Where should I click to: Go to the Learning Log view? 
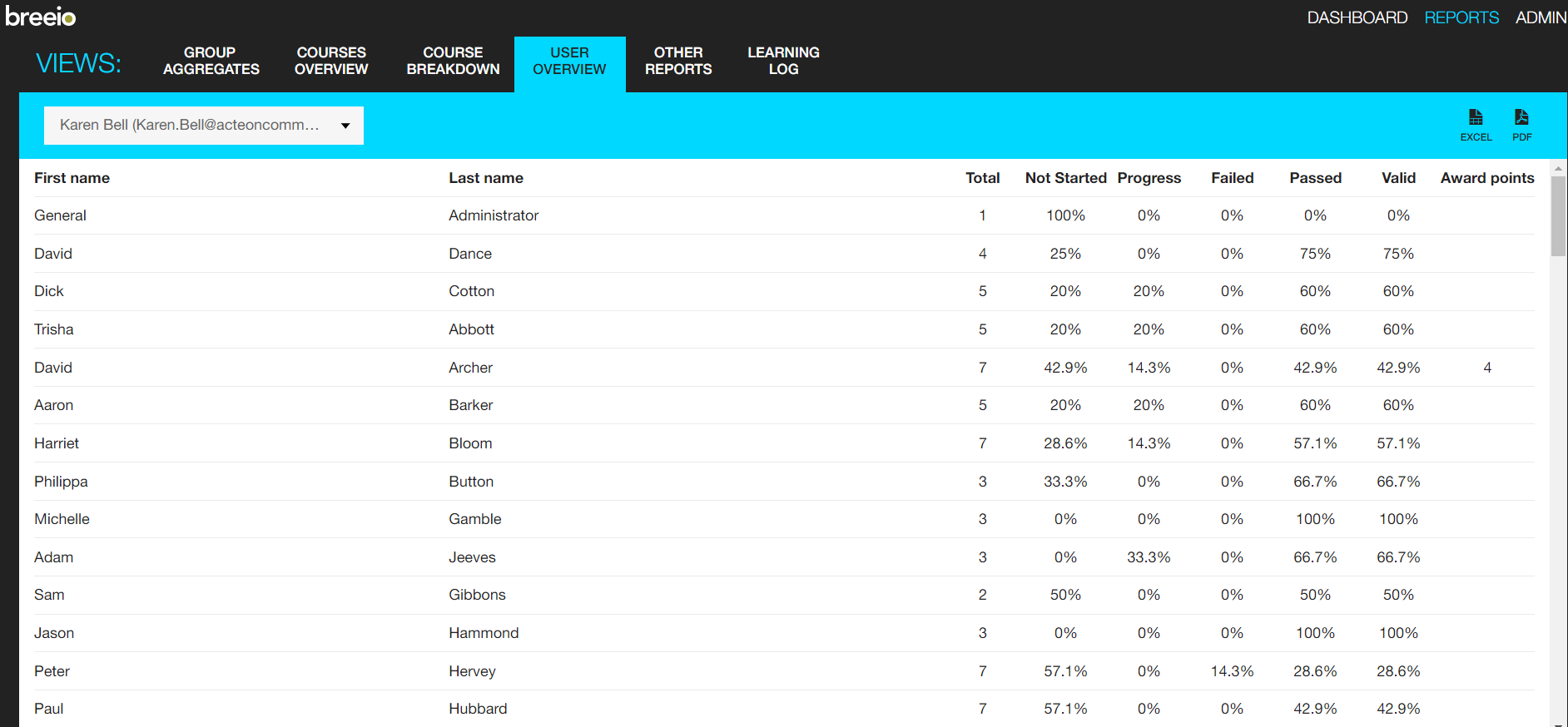(783, 61)
